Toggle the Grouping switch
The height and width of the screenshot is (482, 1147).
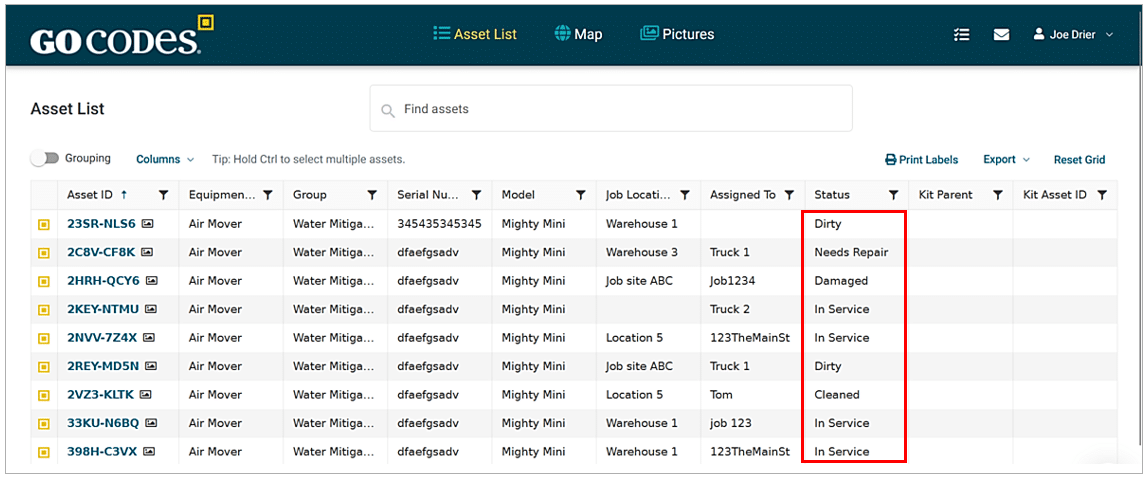pos(44,159)
